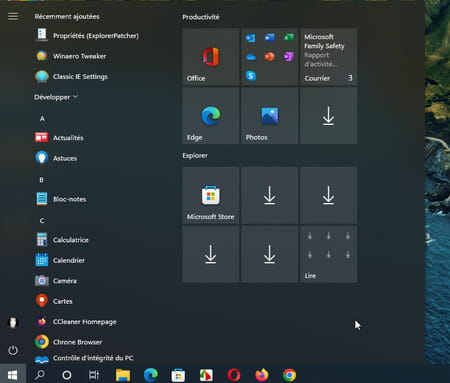Viewport: 450px width, 383px height.
Task: Click the power button in Start sidebar
Action: click(x=13, y=350)
